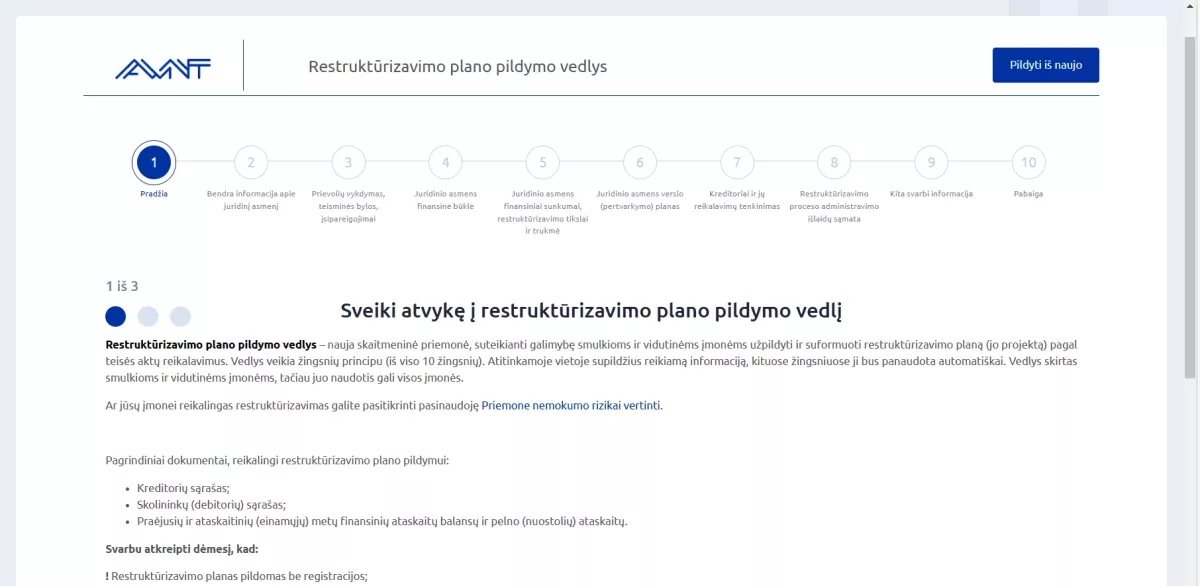Select the Pabaiga step label text

(1027, 192)
